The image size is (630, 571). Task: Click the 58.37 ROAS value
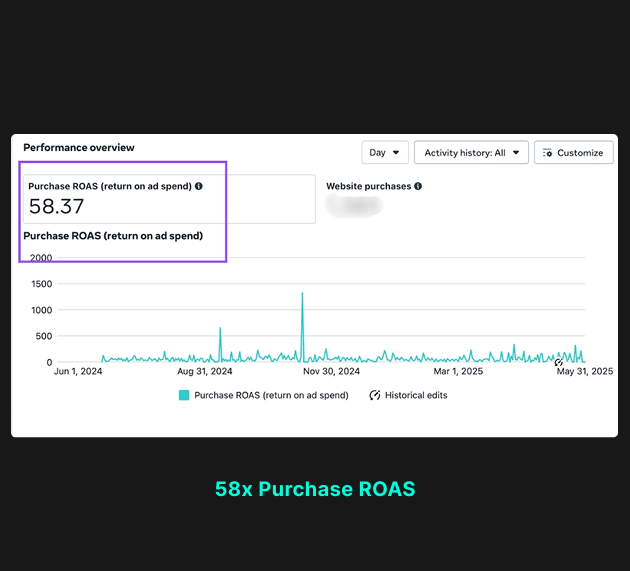pyautogui.click(x=57, y=207)
